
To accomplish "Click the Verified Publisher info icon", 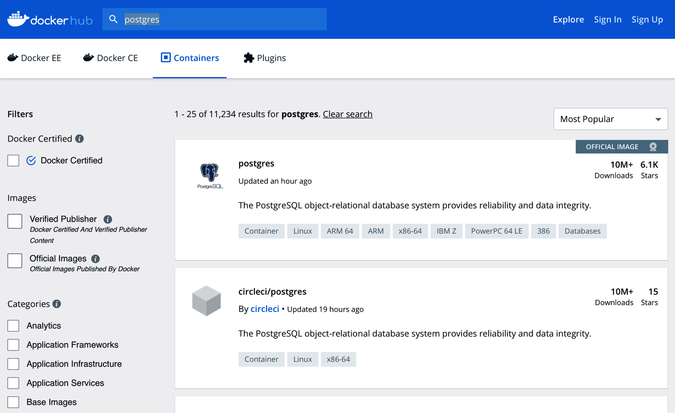I will point(108,219).
